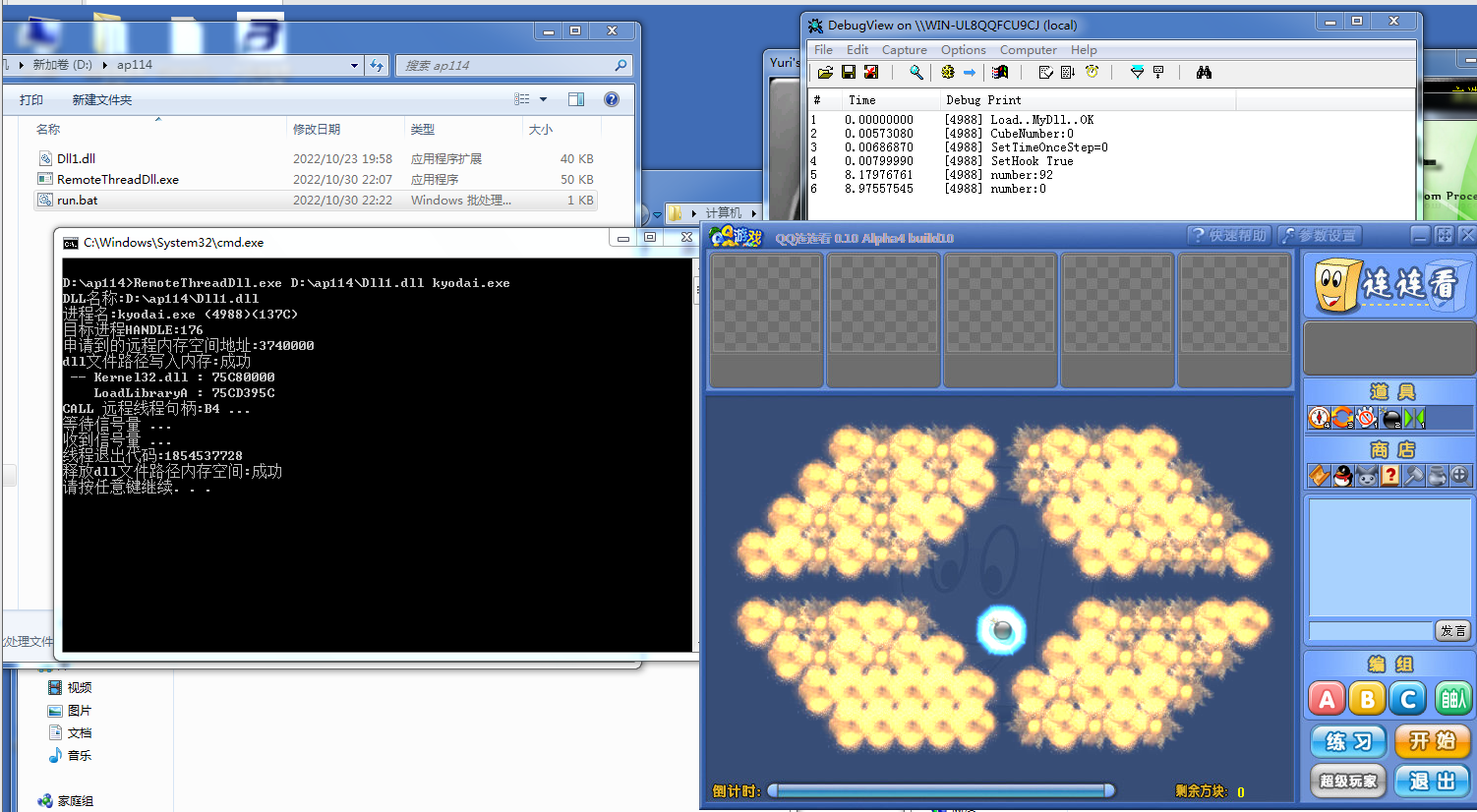Click the countdown timer progress bar
This screenshot has width=1477, height=812.
941,790
